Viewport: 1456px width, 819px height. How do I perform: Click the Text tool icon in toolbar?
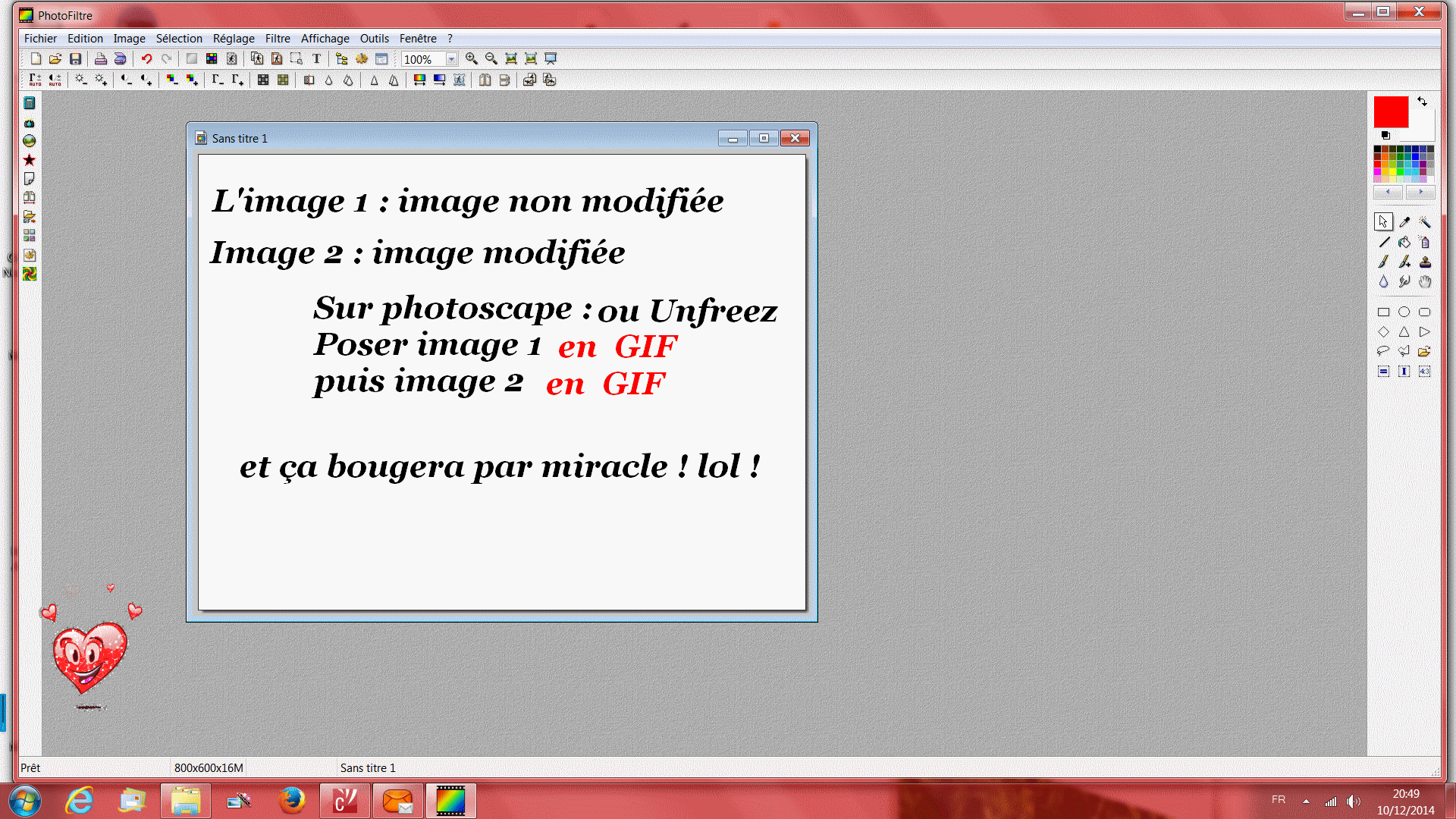tap(316, 58)
